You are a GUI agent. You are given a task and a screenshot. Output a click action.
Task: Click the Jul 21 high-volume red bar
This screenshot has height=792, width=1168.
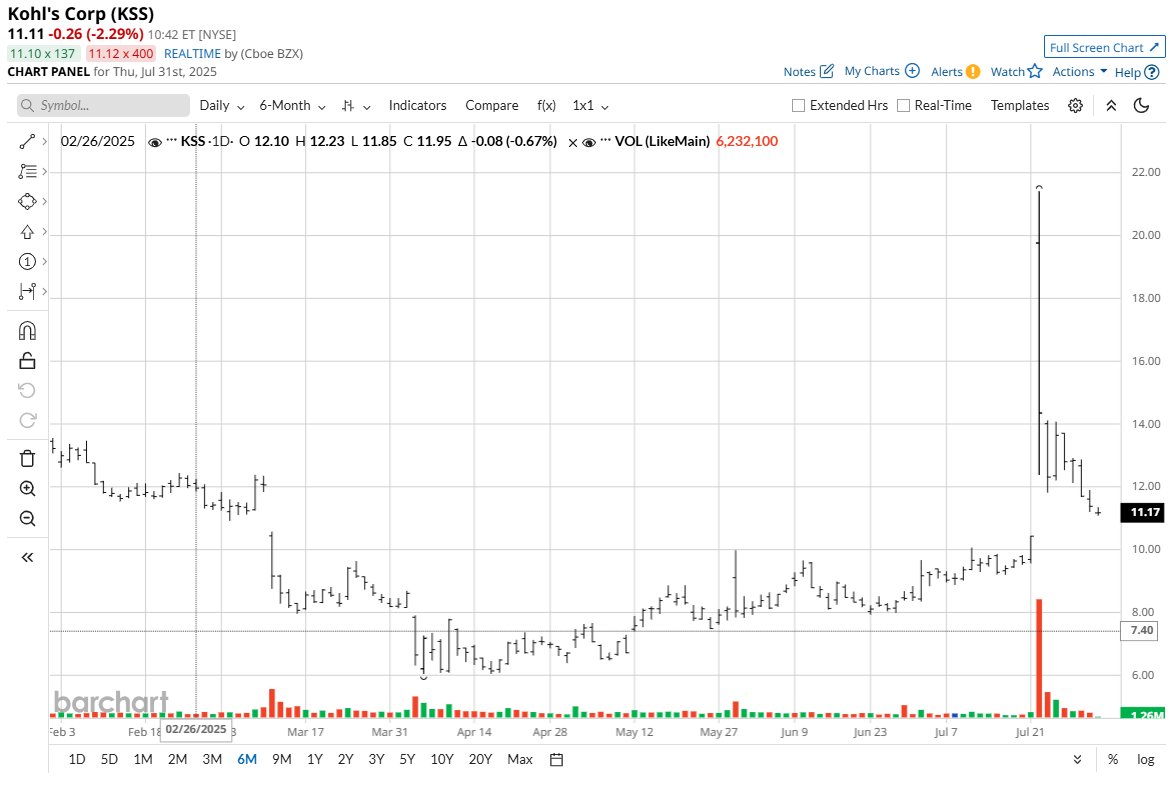tap(1039, 658)
